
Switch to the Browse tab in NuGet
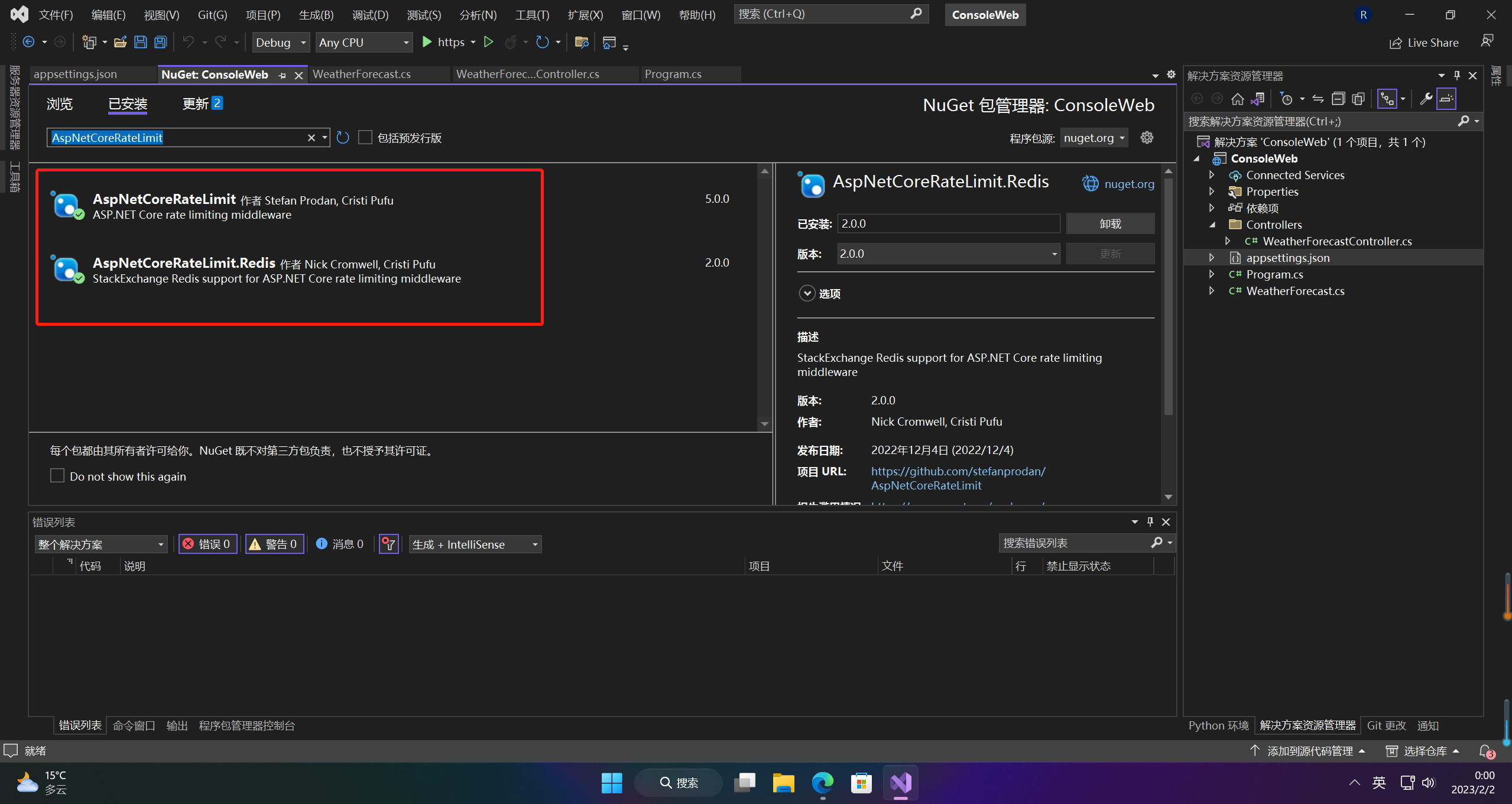pyautogui.click(x=59, y=104)
